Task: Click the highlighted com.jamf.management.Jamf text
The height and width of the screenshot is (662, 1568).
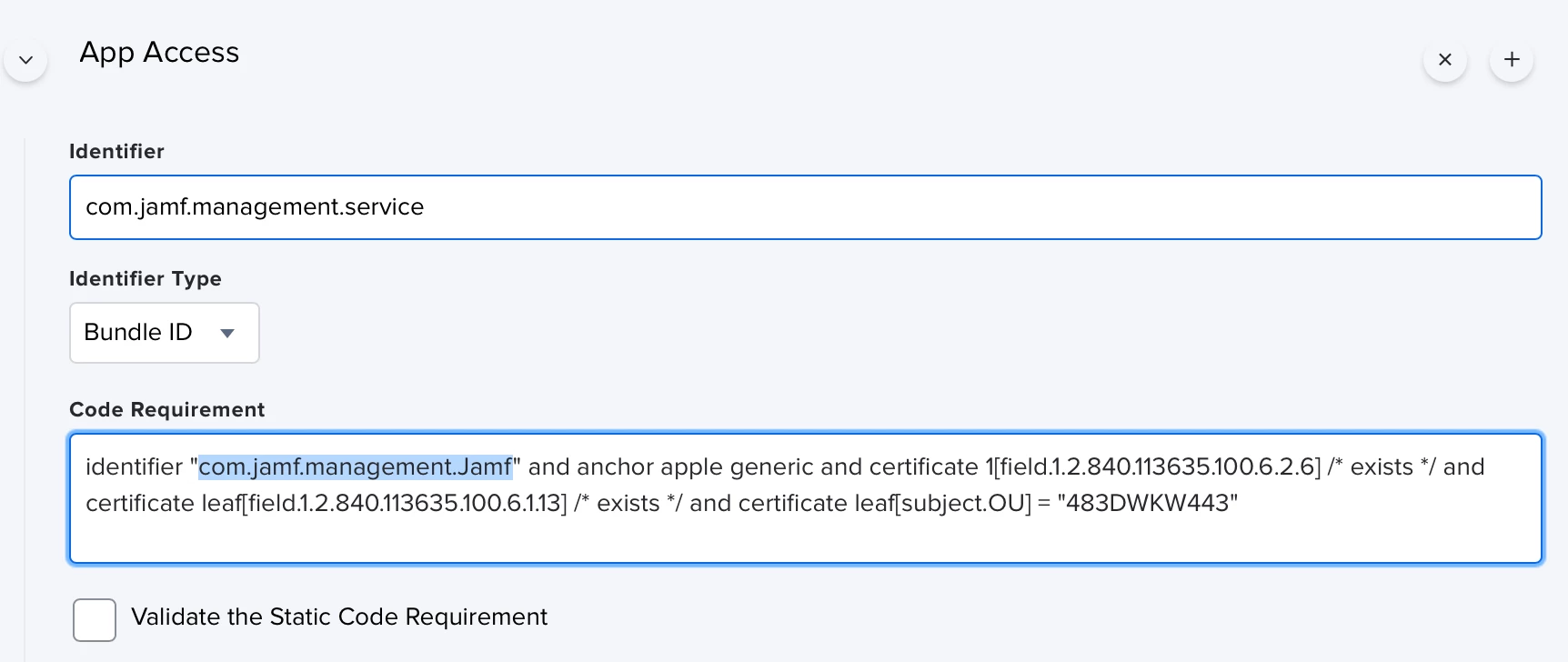Action: click(x=356, y=466)
